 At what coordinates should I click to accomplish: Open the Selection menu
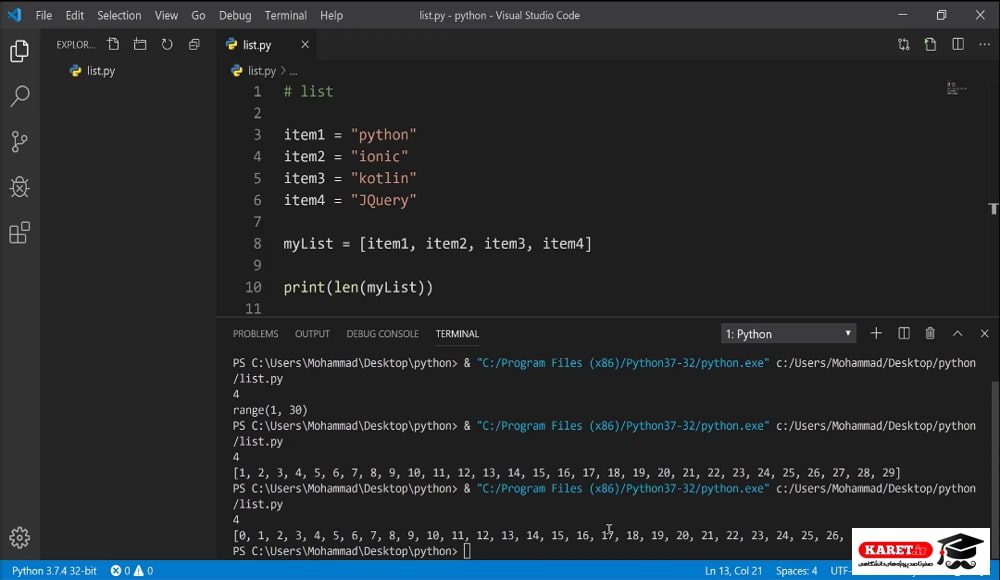119,15
